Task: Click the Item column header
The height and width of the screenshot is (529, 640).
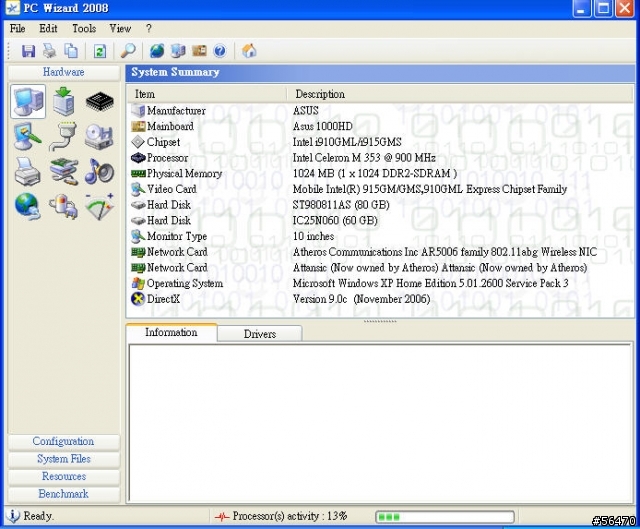Action: click(x=207, y=94)
